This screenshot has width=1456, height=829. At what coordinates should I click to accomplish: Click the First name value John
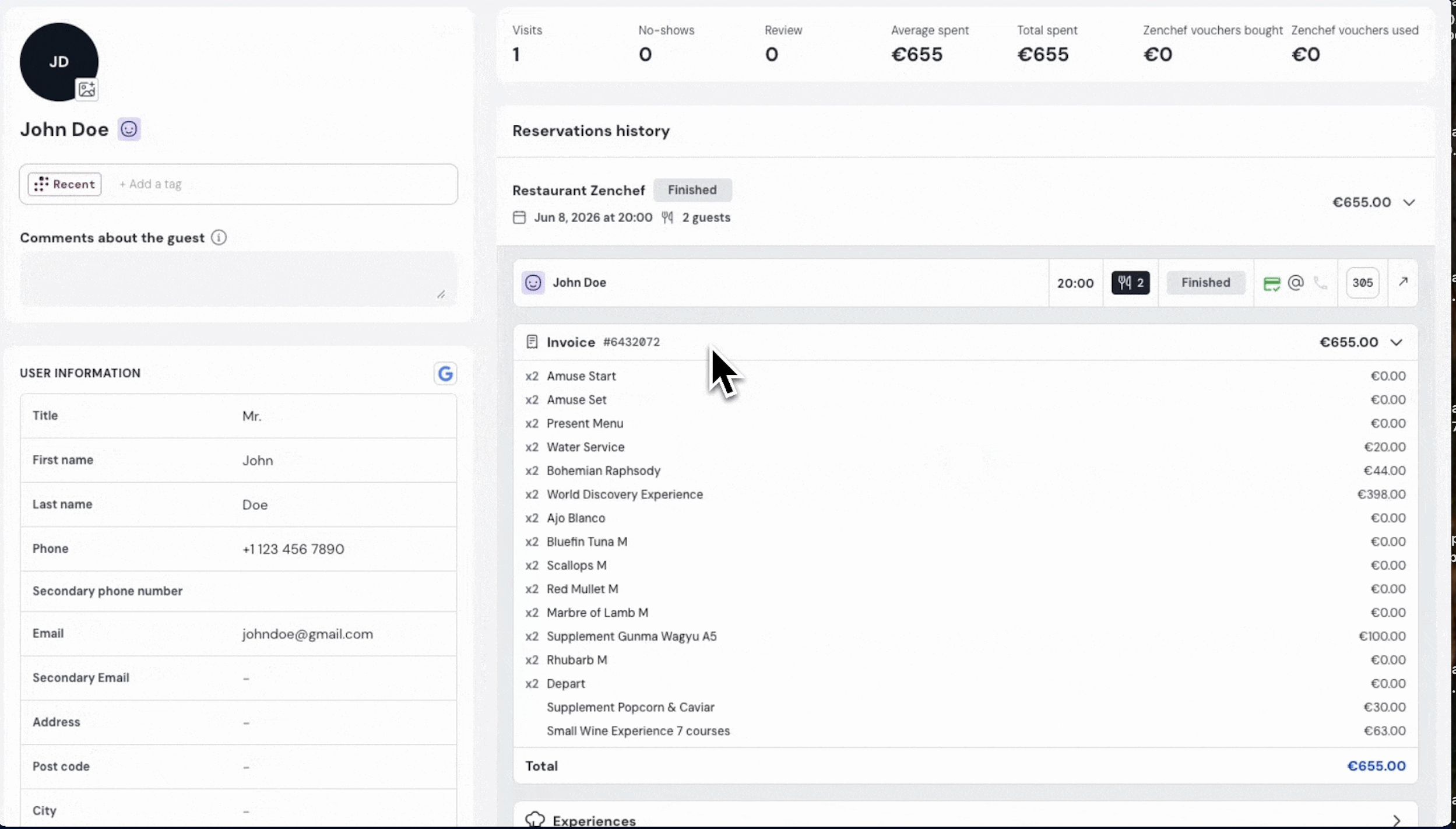pyautogui.click(x=258, y=461)
